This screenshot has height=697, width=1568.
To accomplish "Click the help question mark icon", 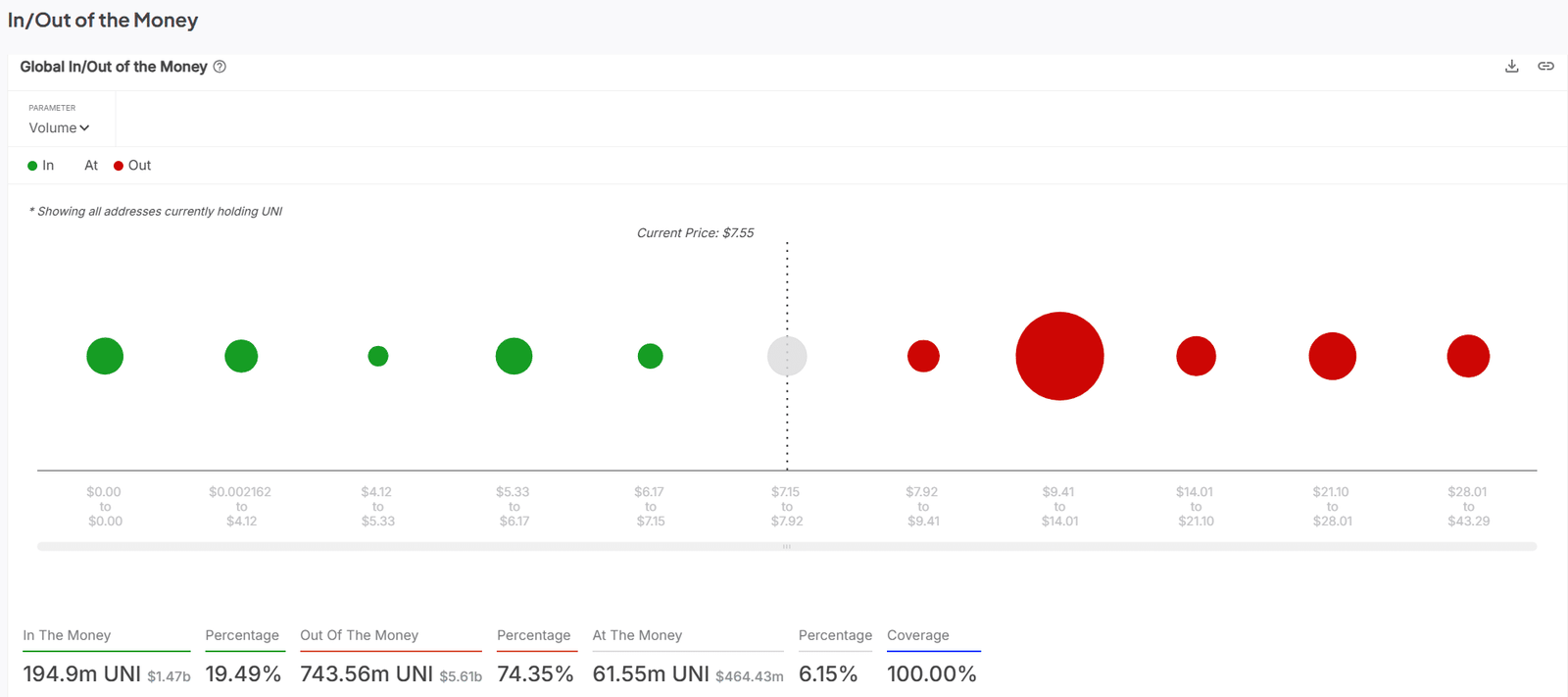I will (220, 67).
